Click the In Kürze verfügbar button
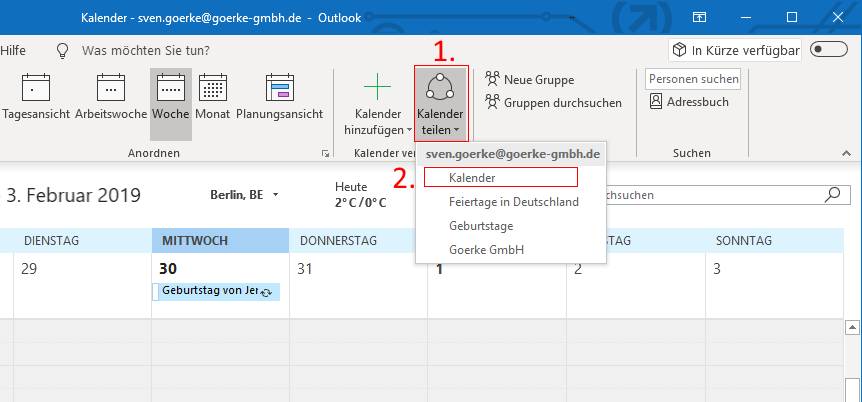The image size is (862, 402). point(735,51)
